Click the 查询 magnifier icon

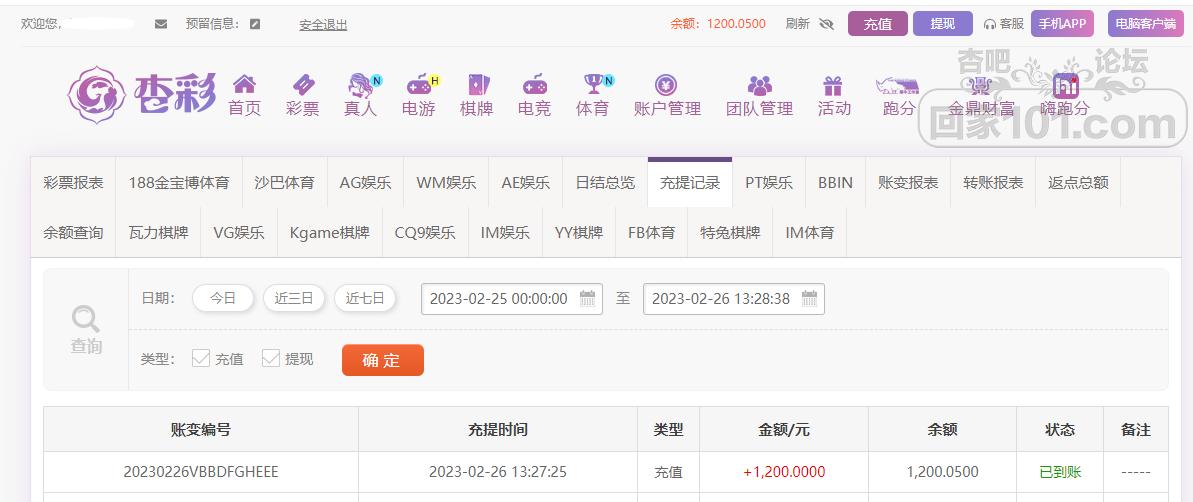point(85,319)
